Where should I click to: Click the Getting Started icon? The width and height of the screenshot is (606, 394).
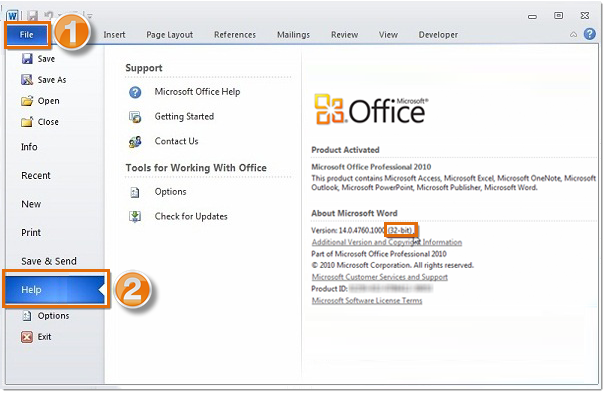135,117
